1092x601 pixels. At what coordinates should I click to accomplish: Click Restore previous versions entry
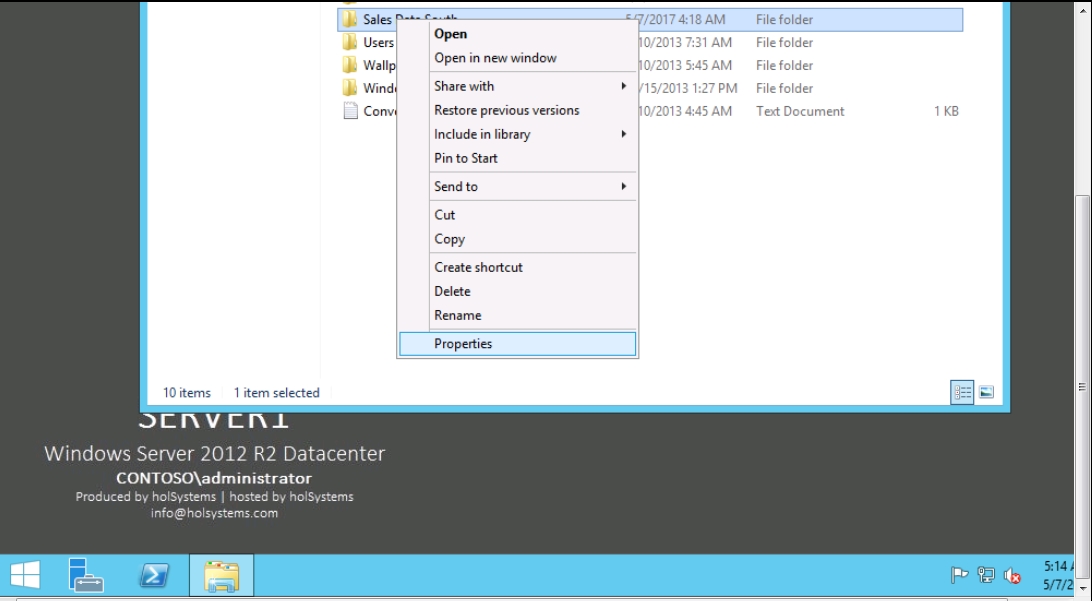click(x=507, y=110)
